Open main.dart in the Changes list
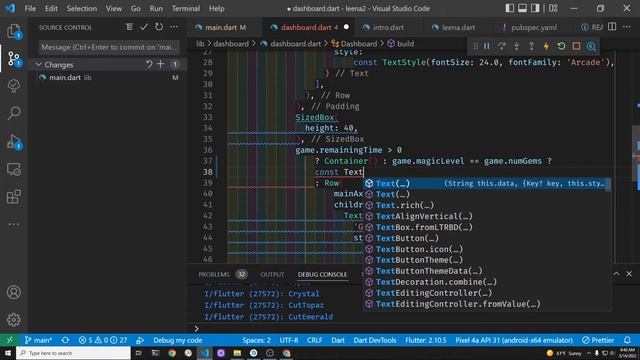640x360 pixels. click(108, 77)
